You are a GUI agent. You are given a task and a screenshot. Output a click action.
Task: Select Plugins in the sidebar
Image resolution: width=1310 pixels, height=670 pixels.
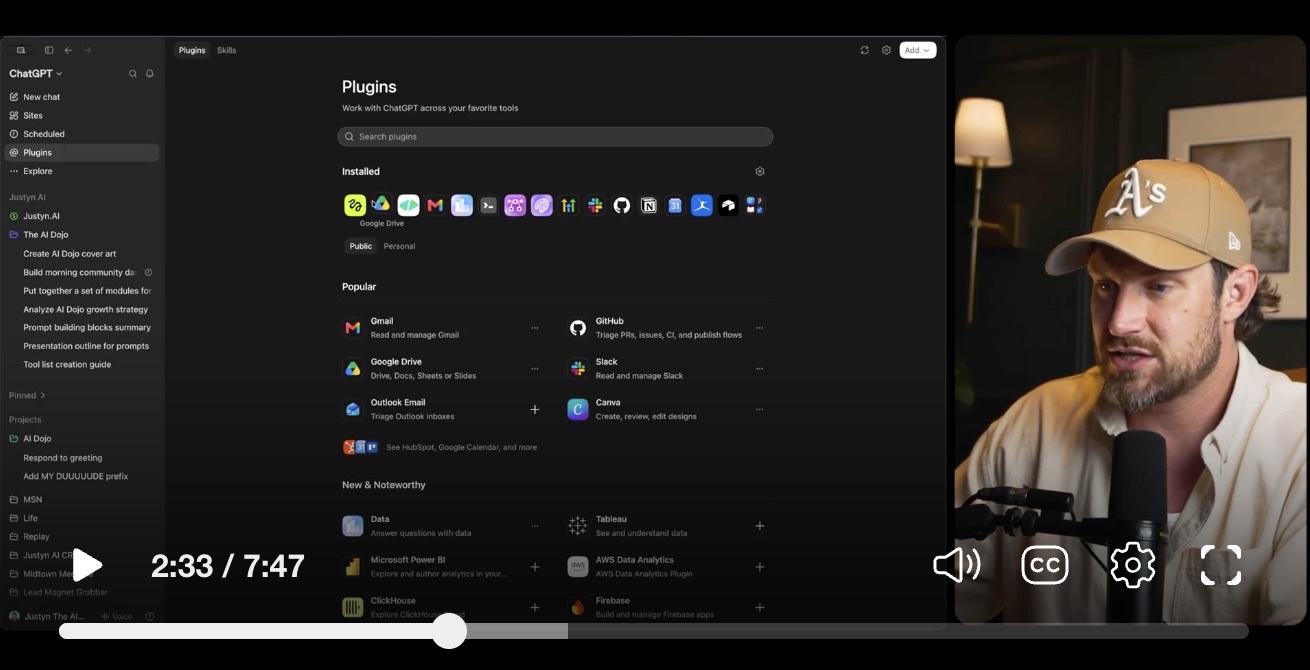point(82,153)
